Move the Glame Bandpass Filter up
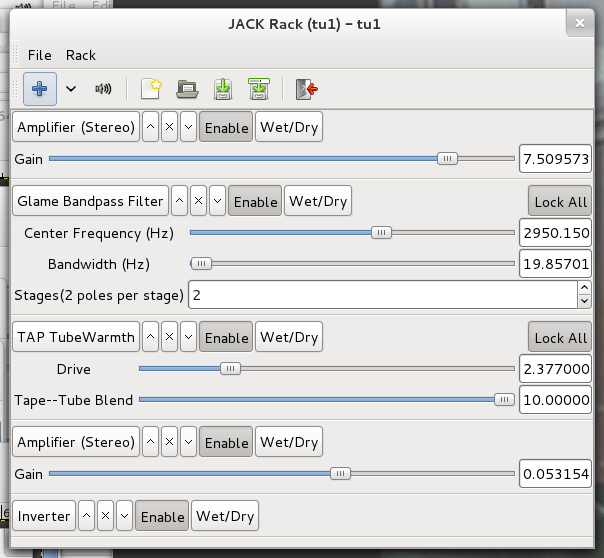Image resolution: width=604 pixels, height=558 pixels. [180, 201]
